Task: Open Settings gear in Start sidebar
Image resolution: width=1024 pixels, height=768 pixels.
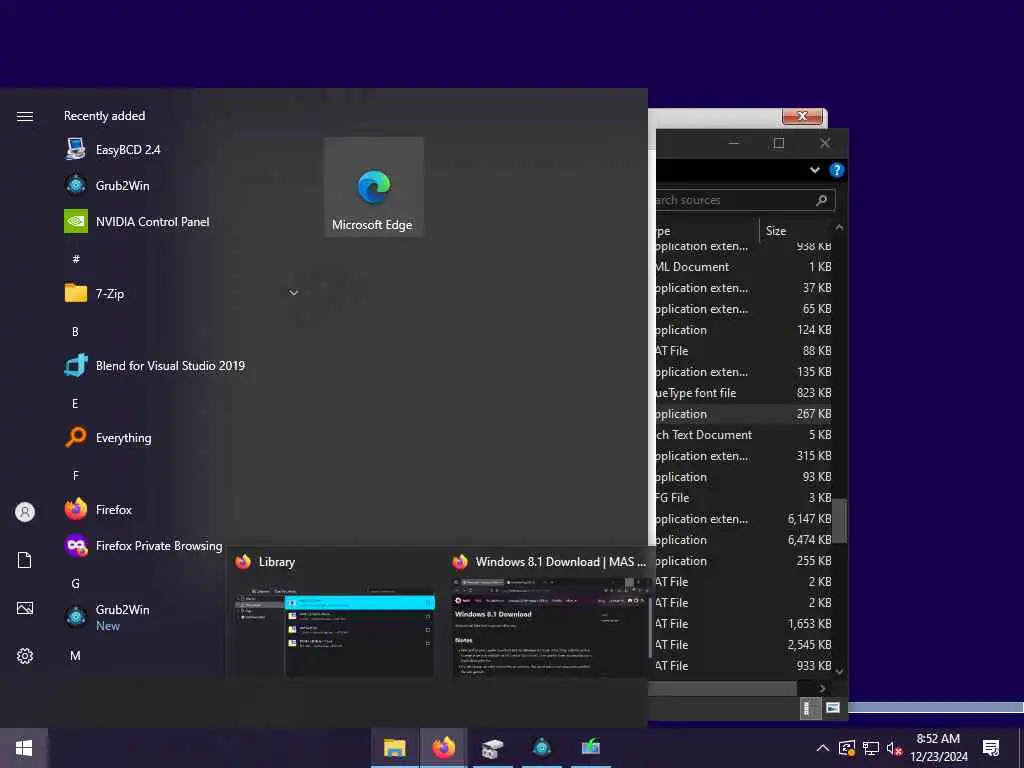Action: [x=25, y=656]
